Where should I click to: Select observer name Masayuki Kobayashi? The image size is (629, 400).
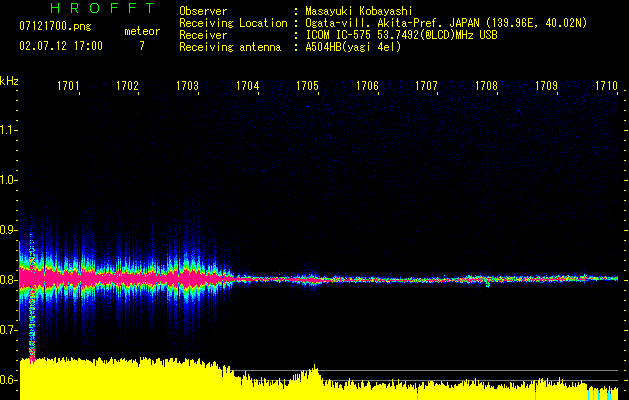(358, 11)
